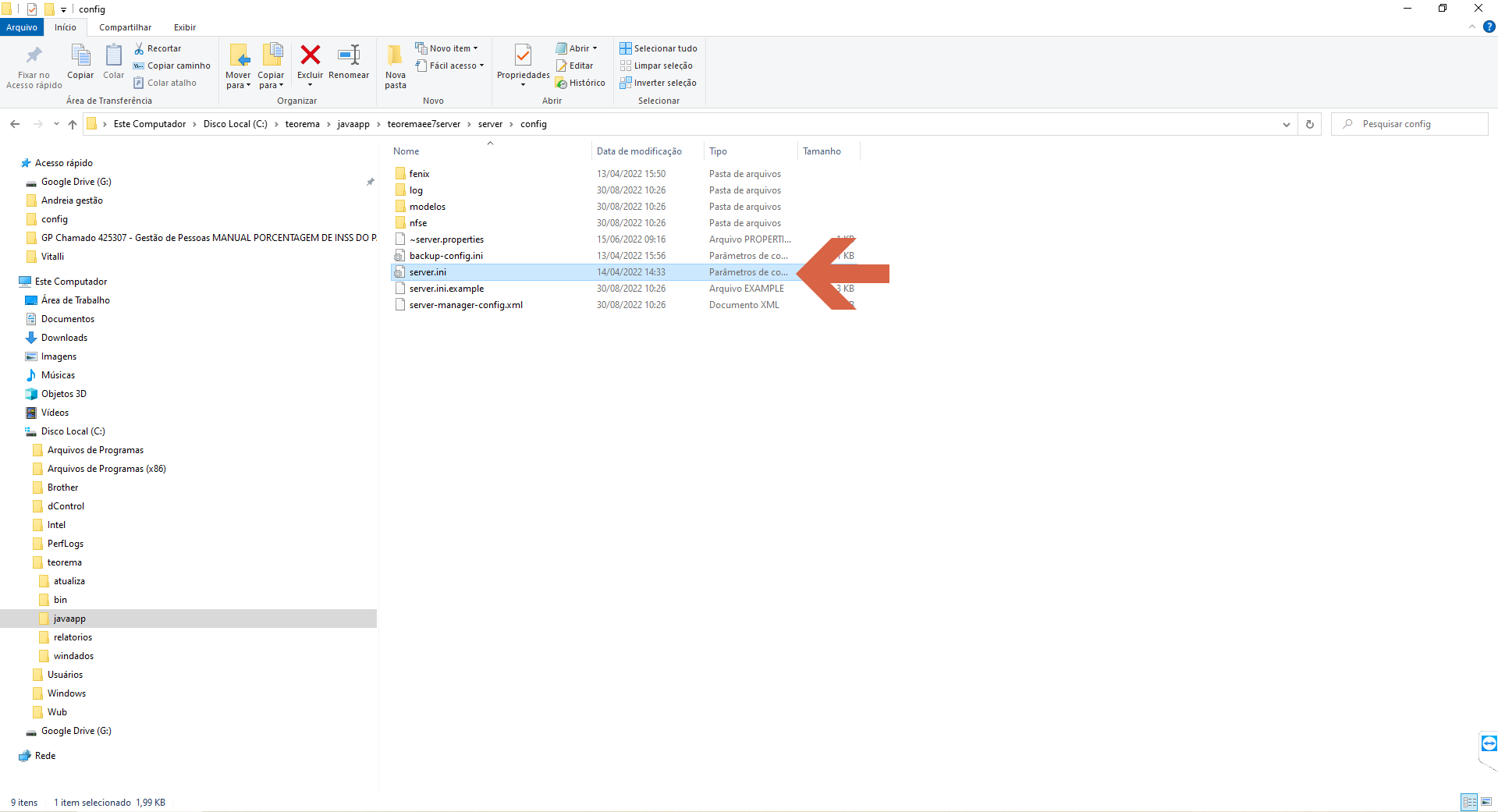The width and height of the screenshot is (1498, 812).
Task: Click the Pesquisar config search field
Action: pos(1410,124)
